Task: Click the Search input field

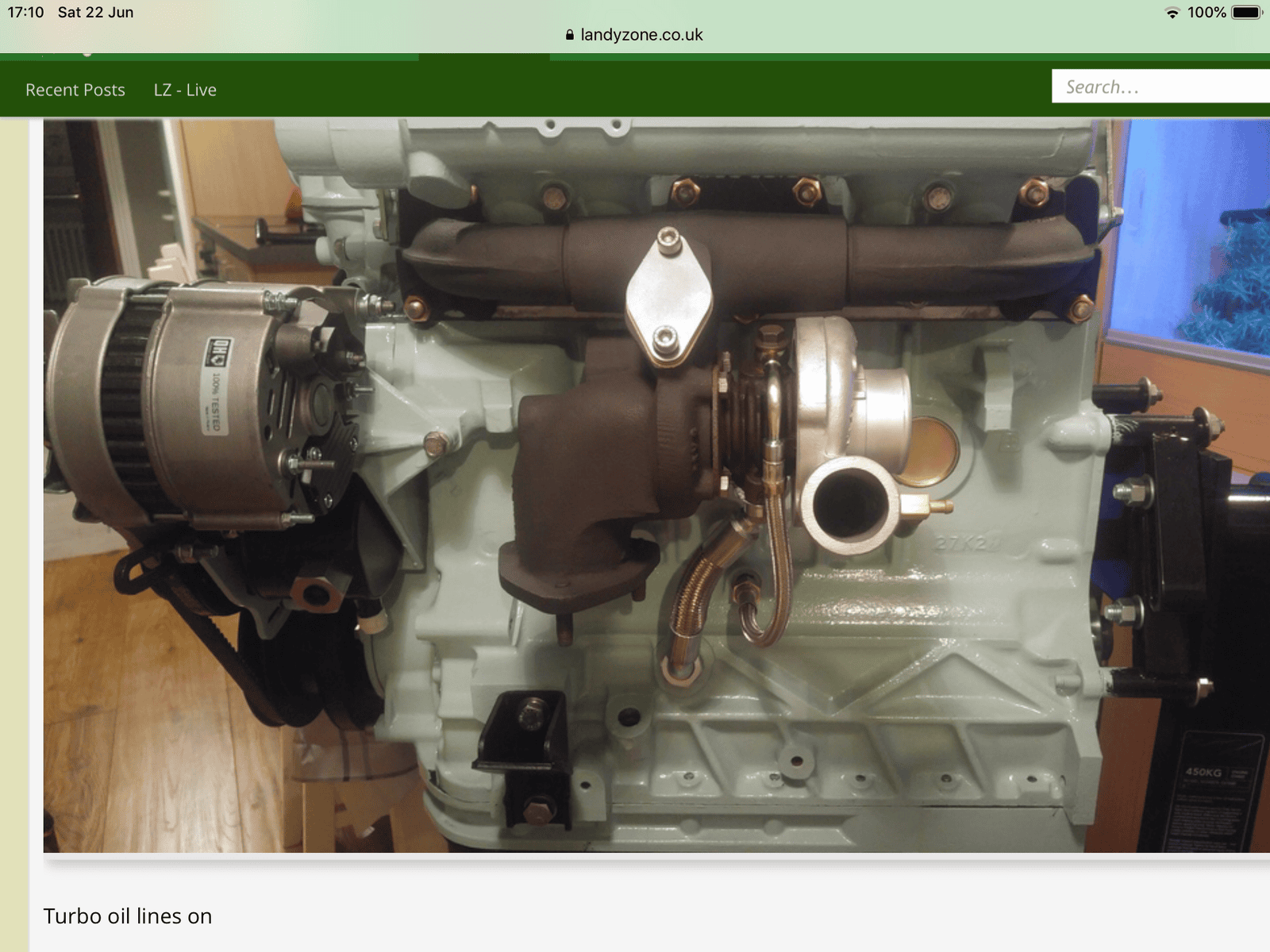Action: [x=1160, y=86]
